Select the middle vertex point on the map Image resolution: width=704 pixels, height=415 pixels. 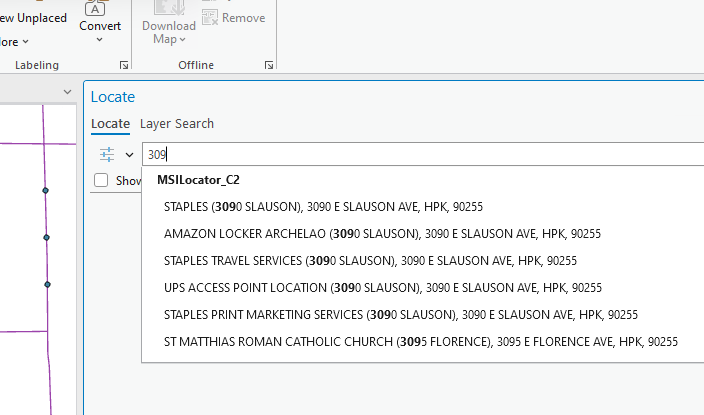(x=46, y=237)
